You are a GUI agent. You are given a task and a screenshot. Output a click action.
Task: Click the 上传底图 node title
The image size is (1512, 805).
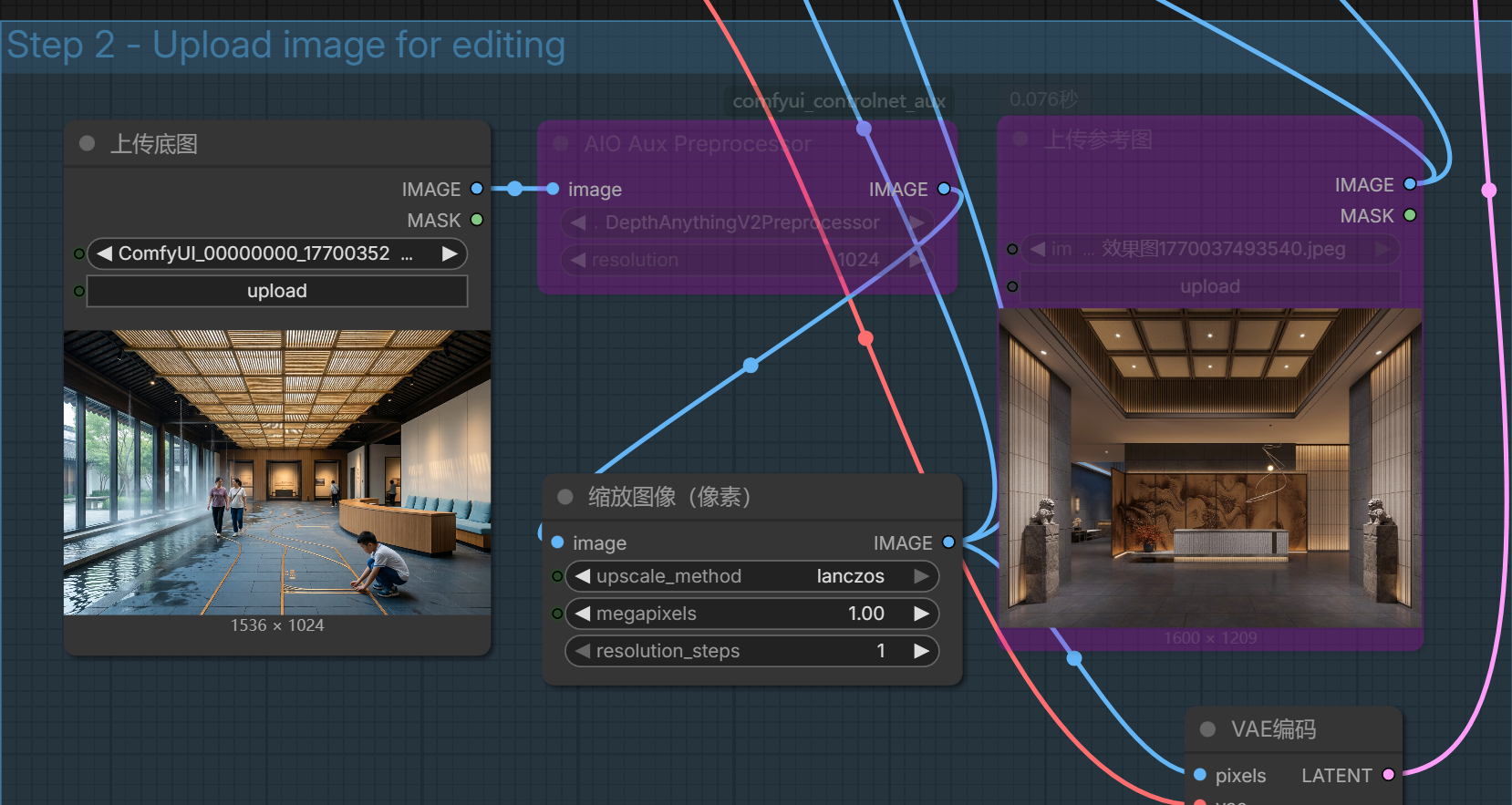154,144
